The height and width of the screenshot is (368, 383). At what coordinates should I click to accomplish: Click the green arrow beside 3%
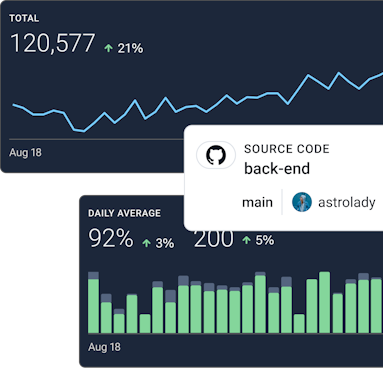[x=146, y=243]
